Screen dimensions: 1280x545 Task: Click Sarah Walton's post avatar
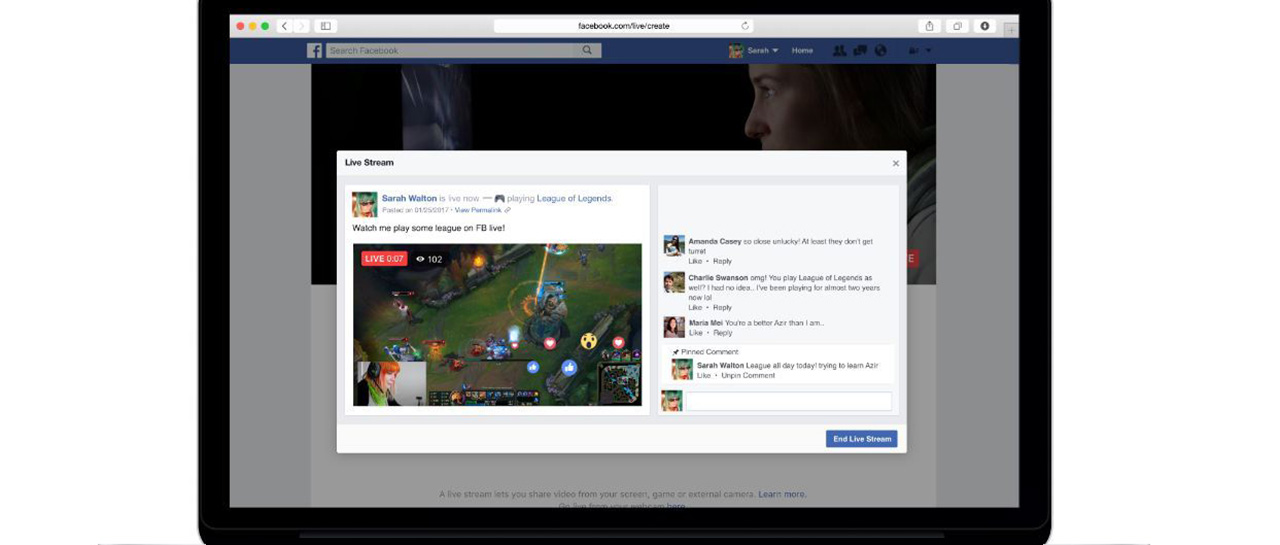pyautogui.click(x=364, y=204)
